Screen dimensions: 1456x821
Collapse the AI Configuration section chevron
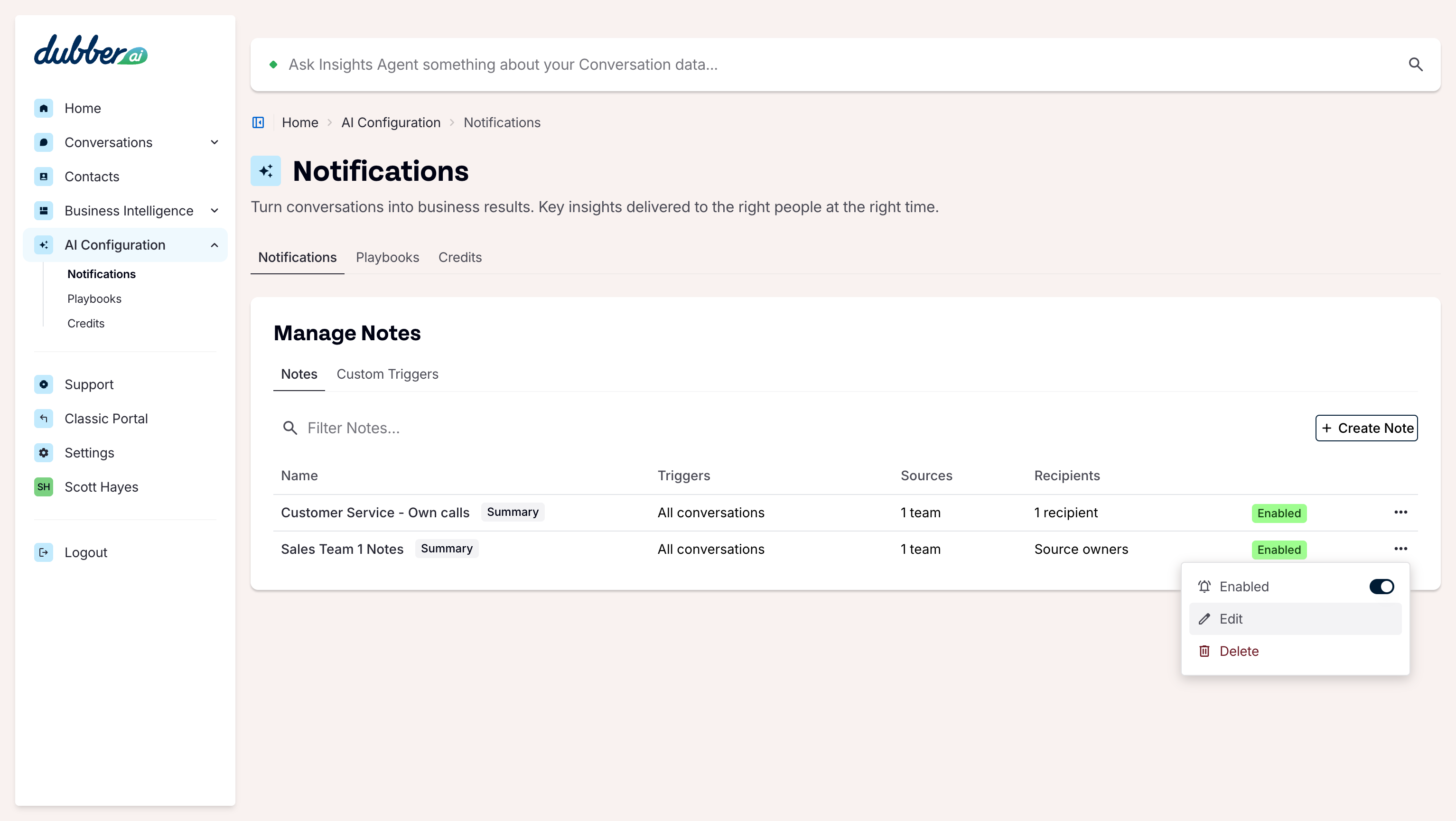pyautogui.click(x=214, y=245)
